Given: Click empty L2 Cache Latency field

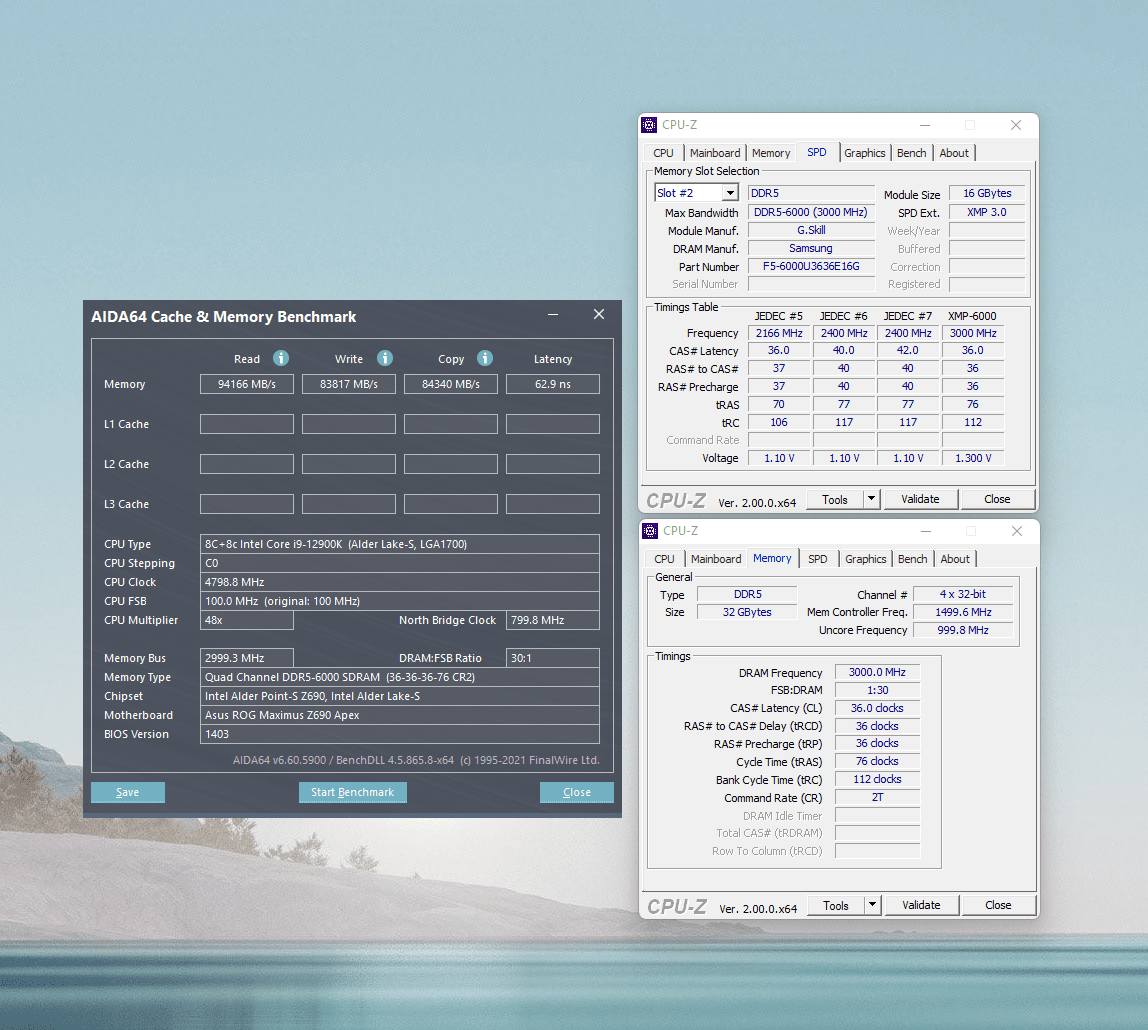Looking at the screenshot, I should click(x=553, y=464).
